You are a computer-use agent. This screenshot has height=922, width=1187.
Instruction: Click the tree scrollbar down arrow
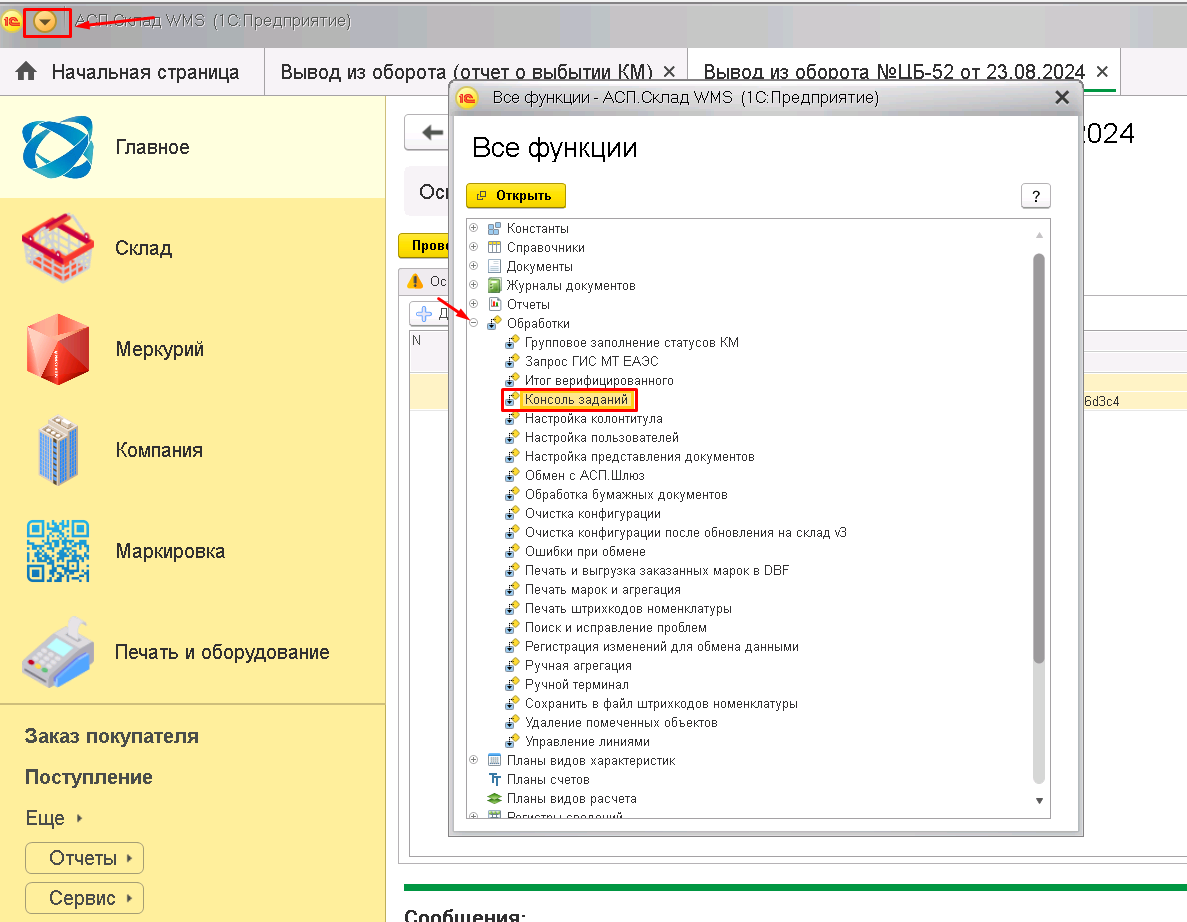(1039, 801)
